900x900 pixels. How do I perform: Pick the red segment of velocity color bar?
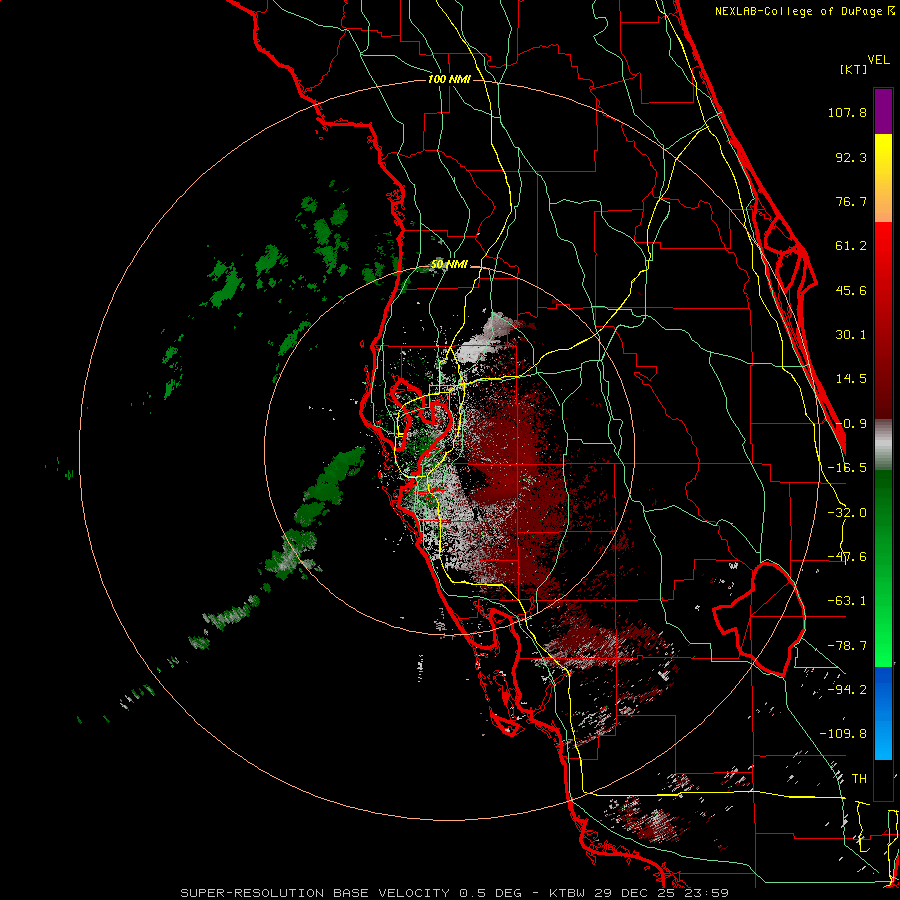883,320
